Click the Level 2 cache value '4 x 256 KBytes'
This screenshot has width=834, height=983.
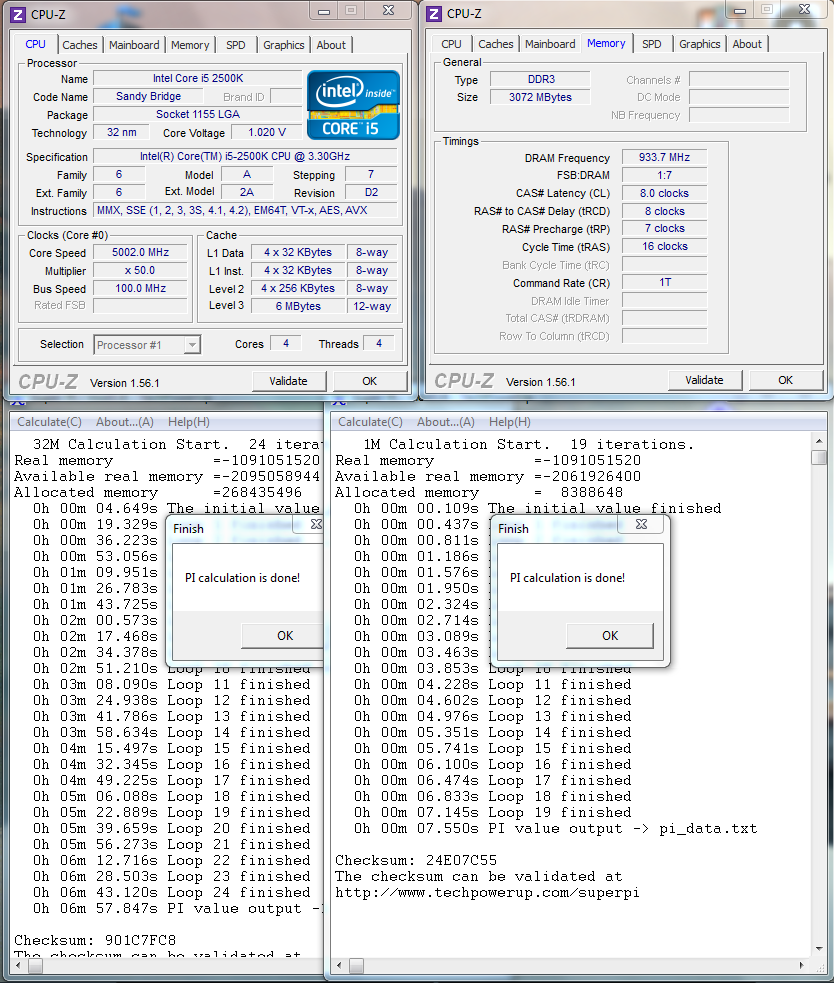(x=298, y=288)
